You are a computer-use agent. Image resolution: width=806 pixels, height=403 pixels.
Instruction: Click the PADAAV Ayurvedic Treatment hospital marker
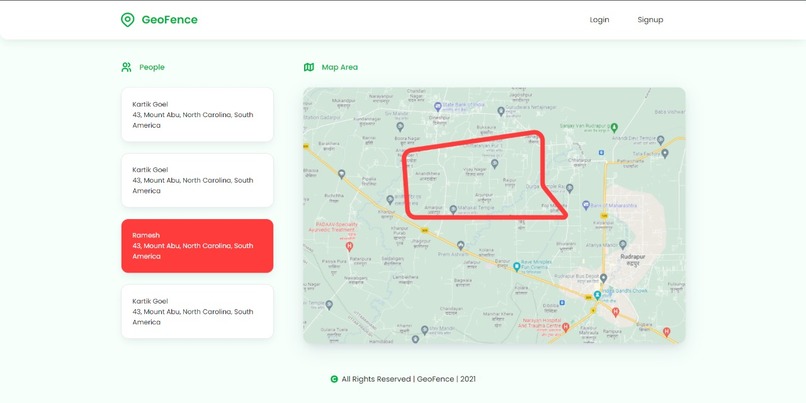pos(350,246)
